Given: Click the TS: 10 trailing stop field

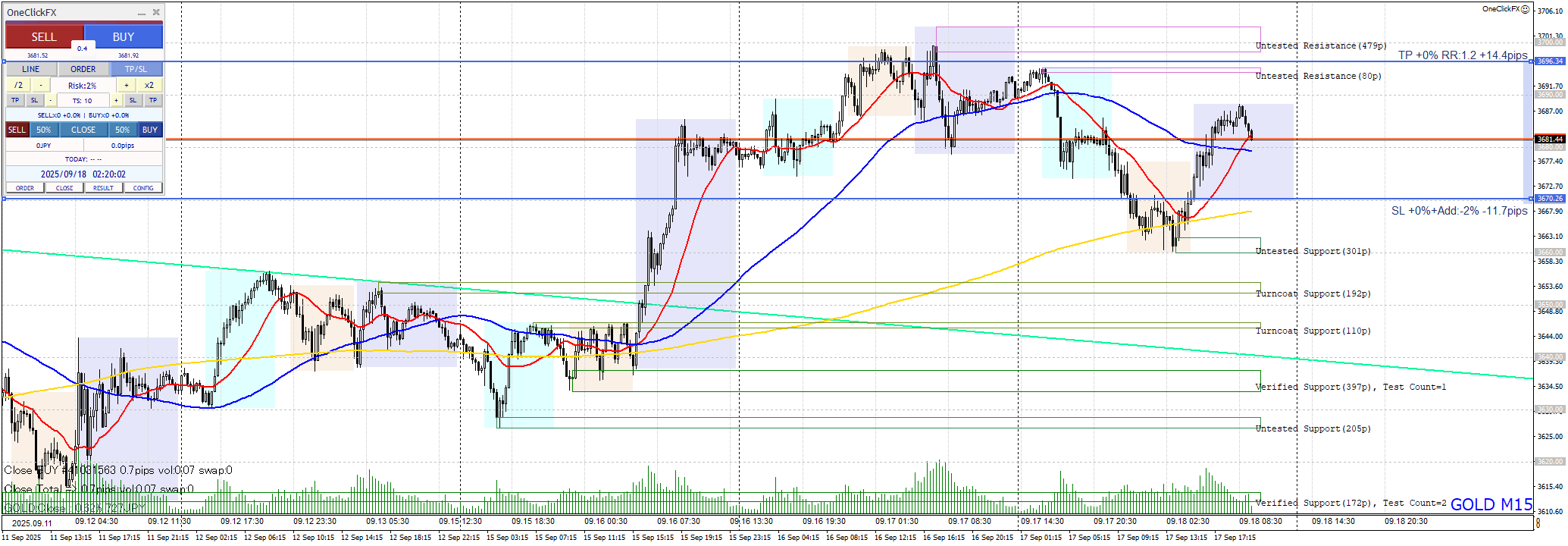Looking at the screenshot, I should [83, 100].
